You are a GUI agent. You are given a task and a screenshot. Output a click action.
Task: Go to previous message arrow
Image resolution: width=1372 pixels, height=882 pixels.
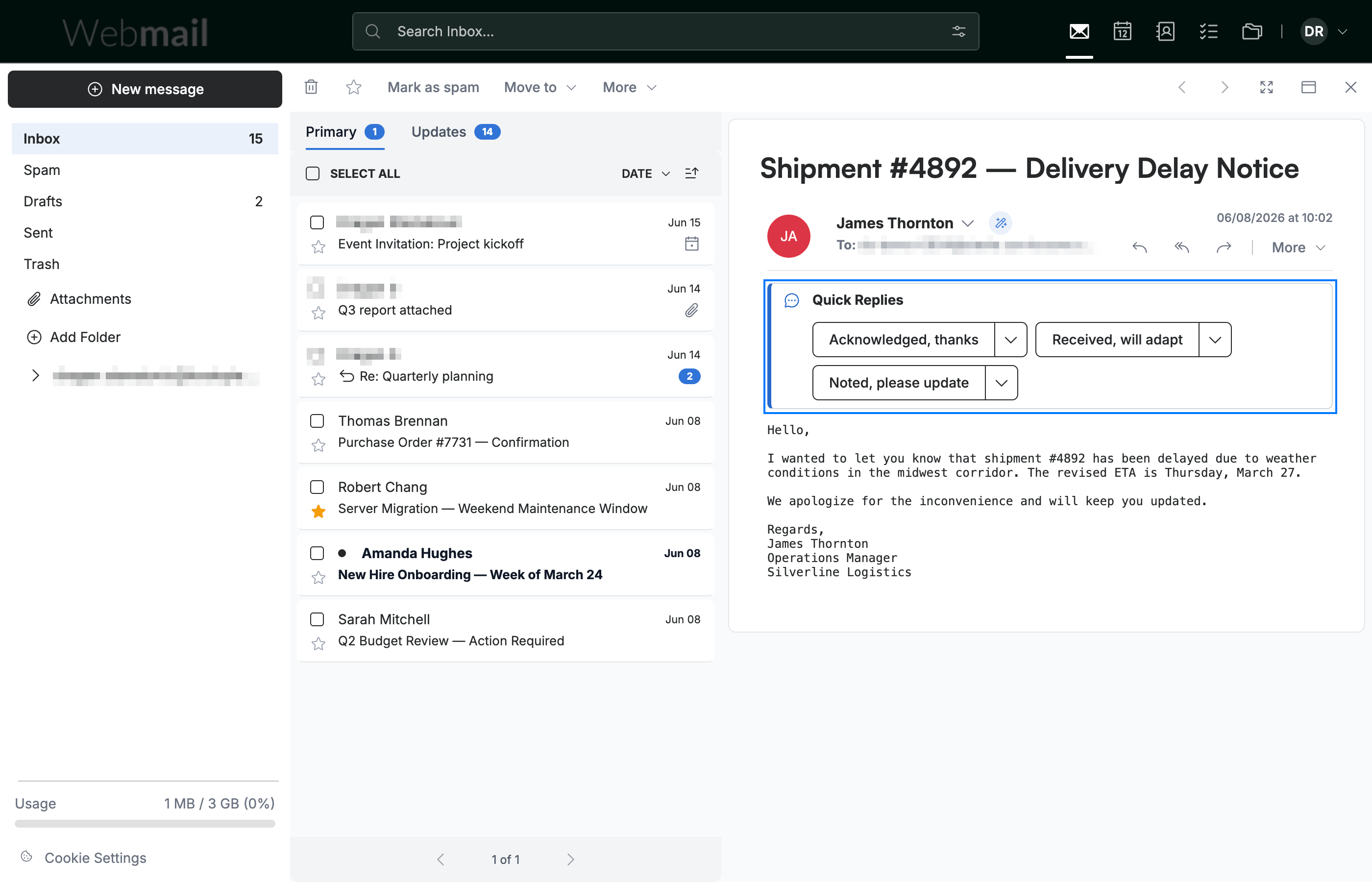point(1182,87)
